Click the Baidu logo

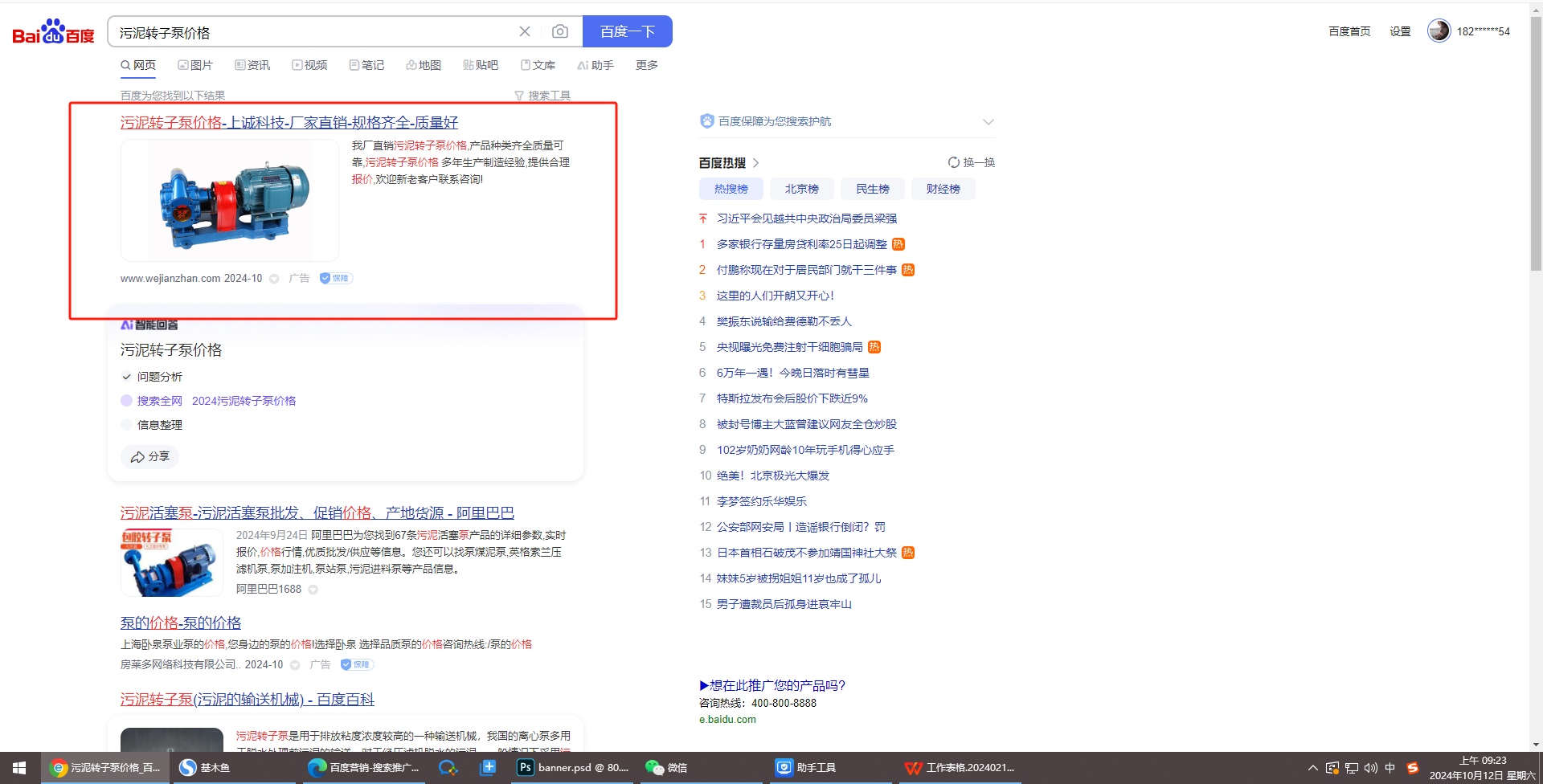(53, 32)
